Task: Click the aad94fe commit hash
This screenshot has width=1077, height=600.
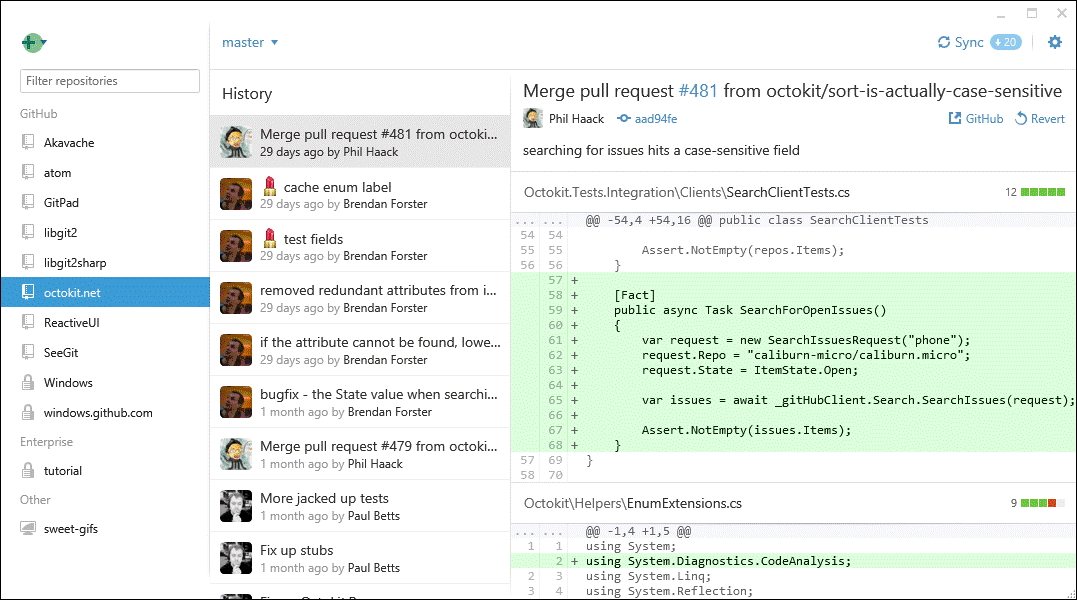Action: click(x=647, y=119)
